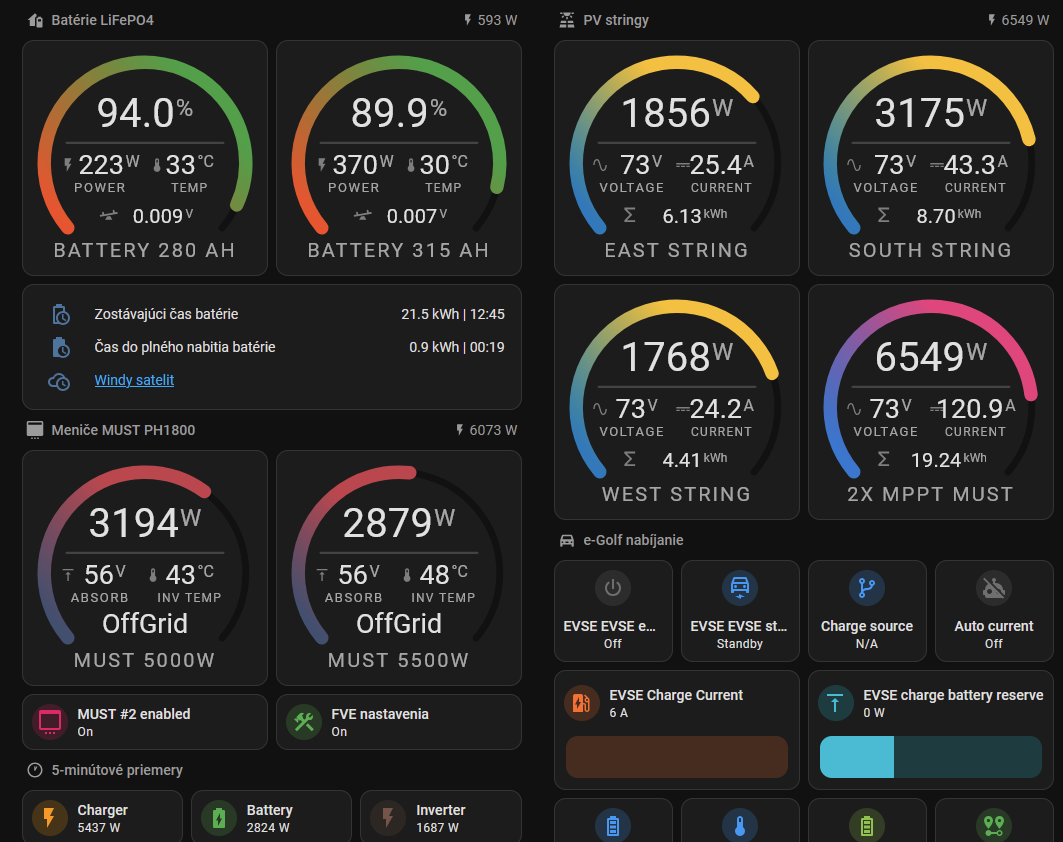Click the blue battery icon in bottom row
The height and width of the screenshot is (842, 1063).
(613, 825)
